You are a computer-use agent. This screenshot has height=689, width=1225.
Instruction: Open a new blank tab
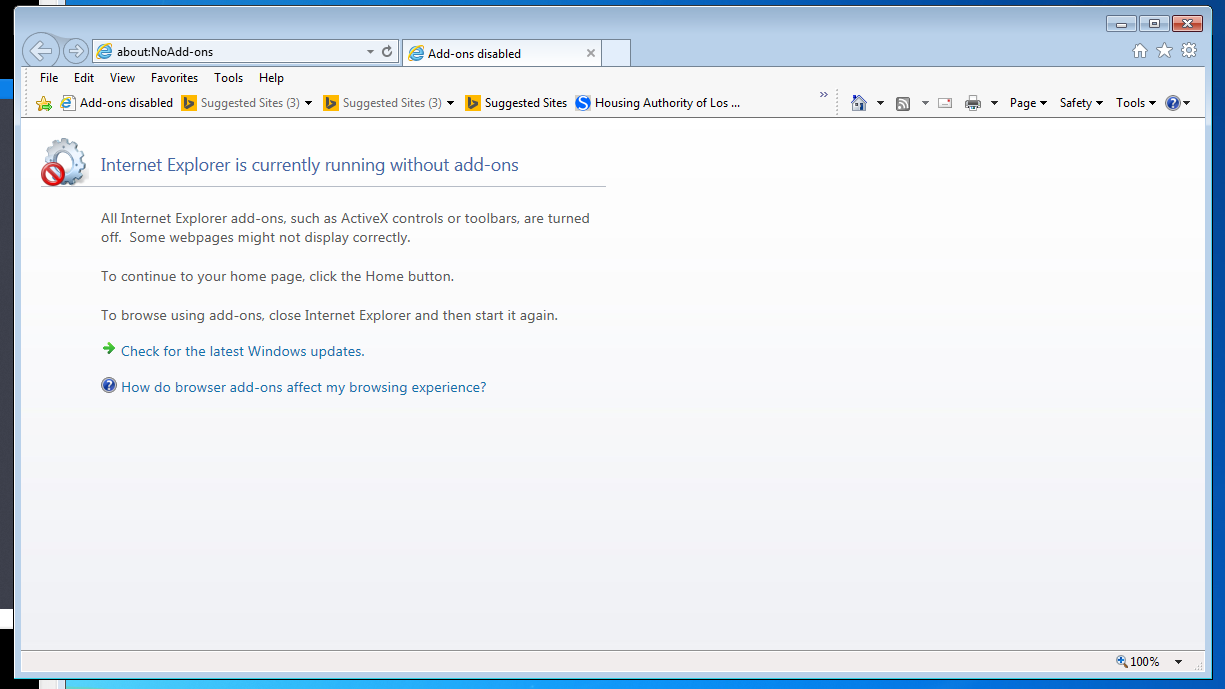[616, 53]
